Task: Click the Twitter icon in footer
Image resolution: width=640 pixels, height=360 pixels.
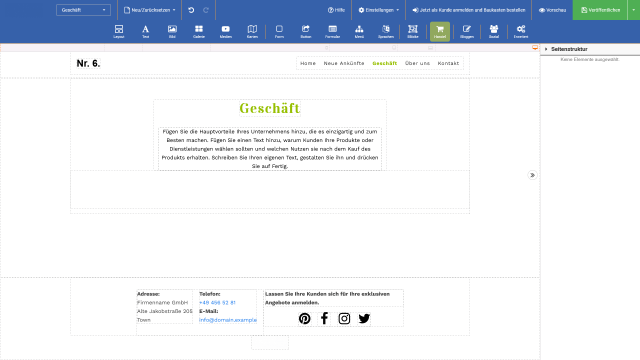Action: (364, 318)
